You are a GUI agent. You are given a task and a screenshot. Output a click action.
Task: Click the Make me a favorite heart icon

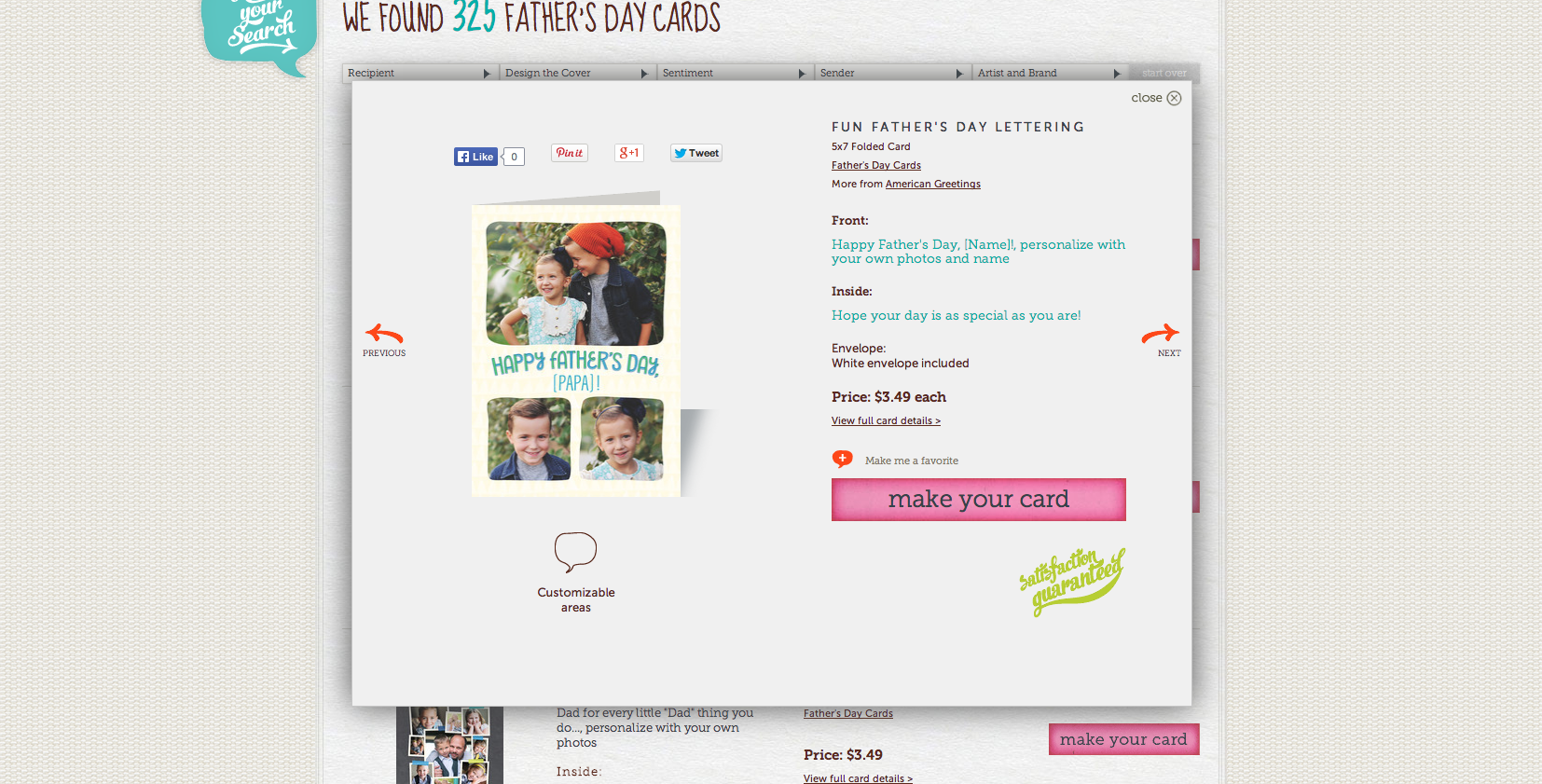[x=843, y=459]
